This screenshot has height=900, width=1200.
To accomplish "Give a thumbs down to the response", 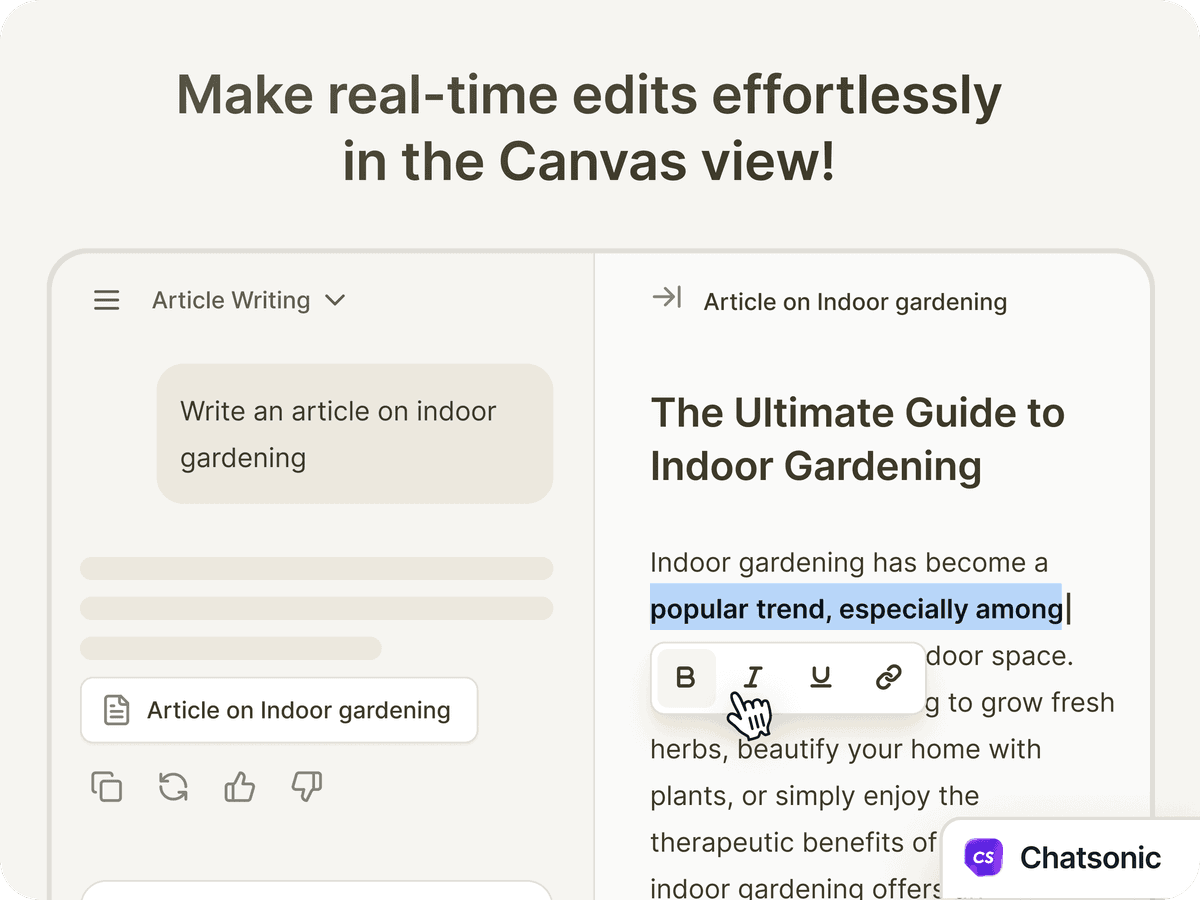I will click(307, 787).
